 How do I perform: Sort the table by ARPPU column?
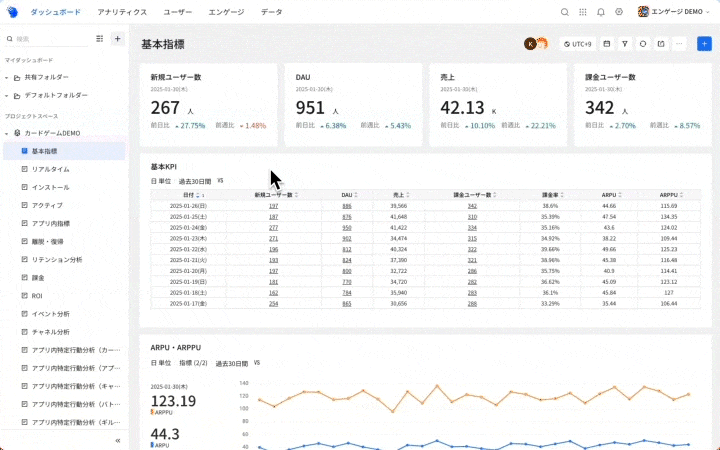coord(681,195)
